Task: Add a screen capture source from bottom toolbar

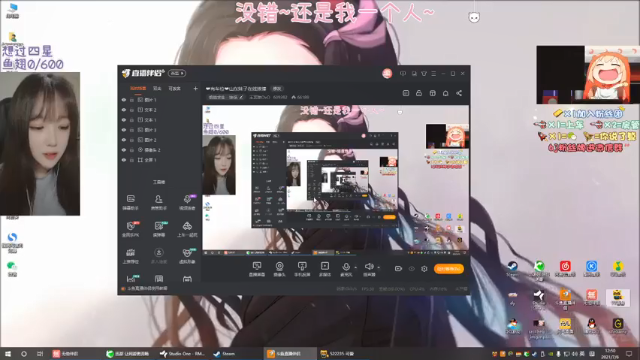Action: (257, 269)
